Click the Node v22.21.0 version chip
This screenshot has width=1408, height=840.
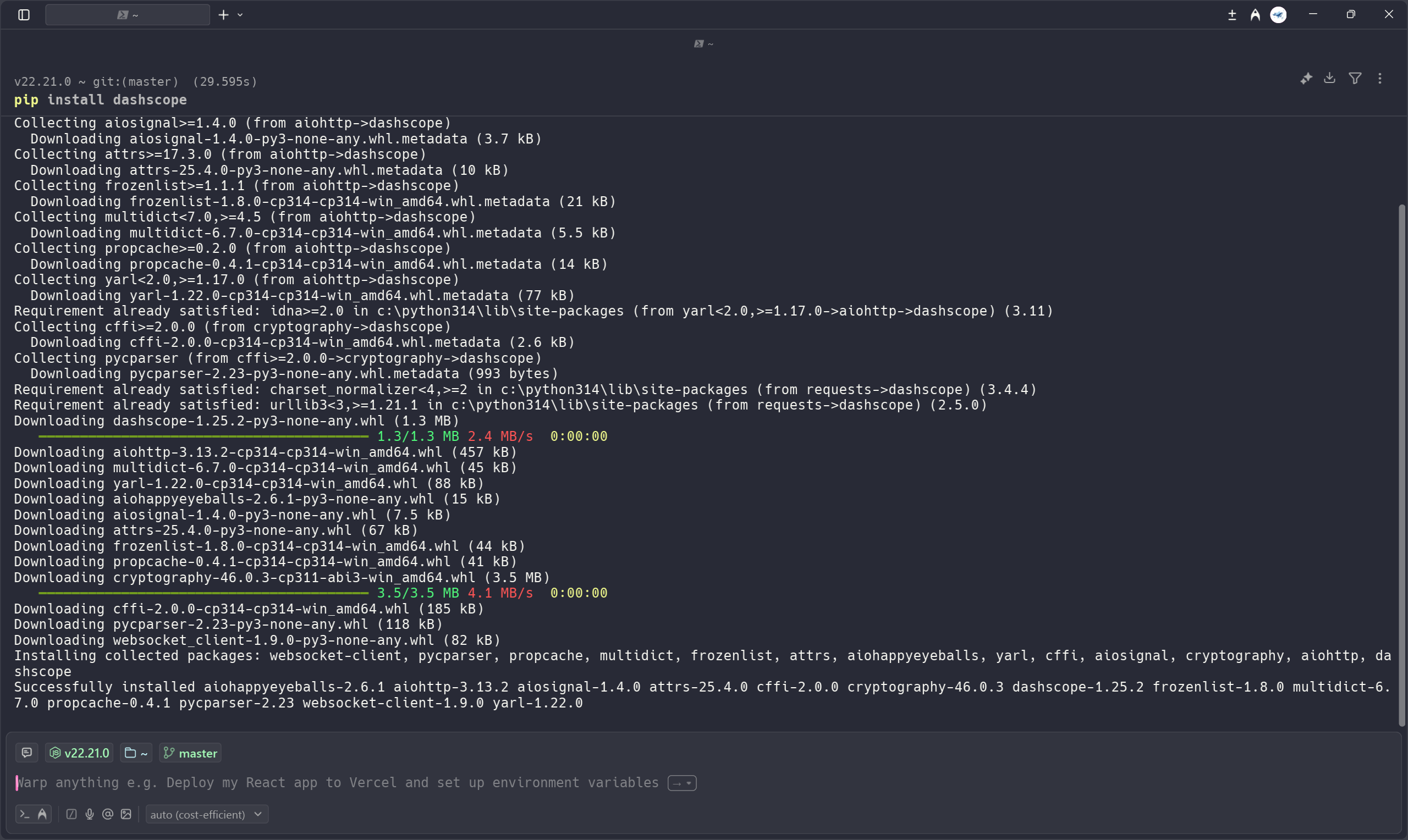point(79,753)
